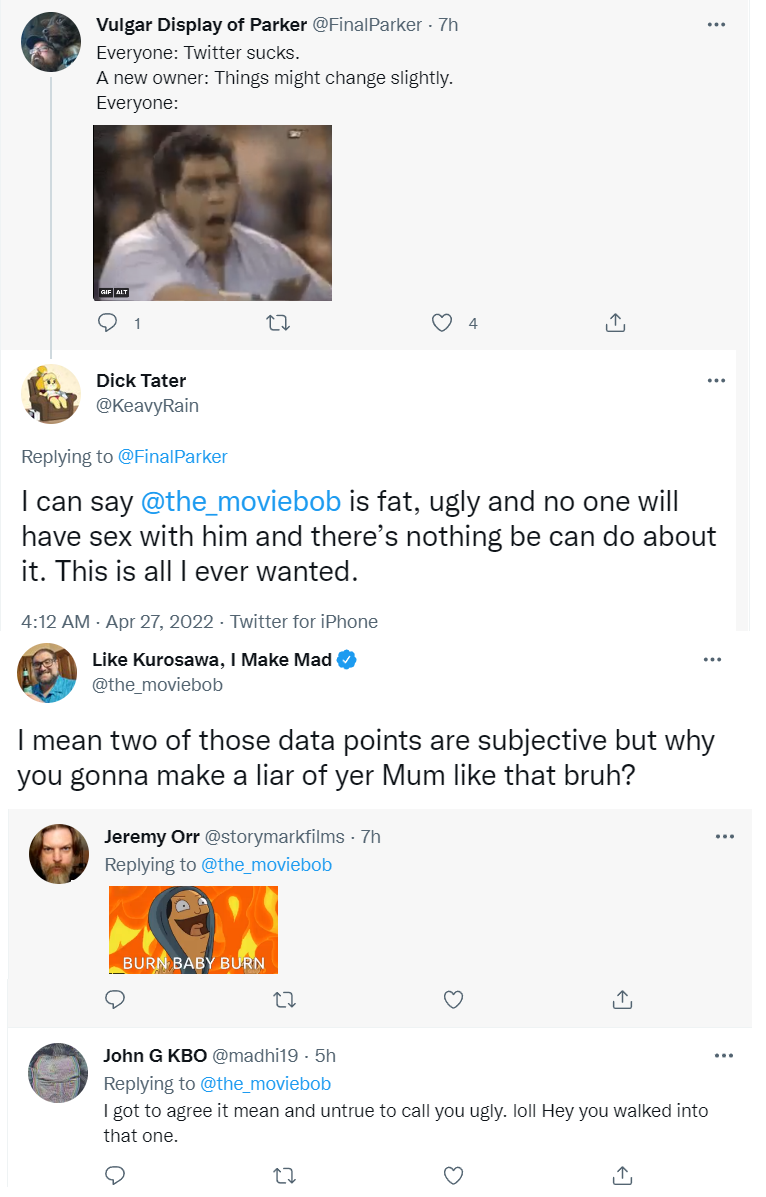Retweet John G KBO's reply

pos(285,1176)
